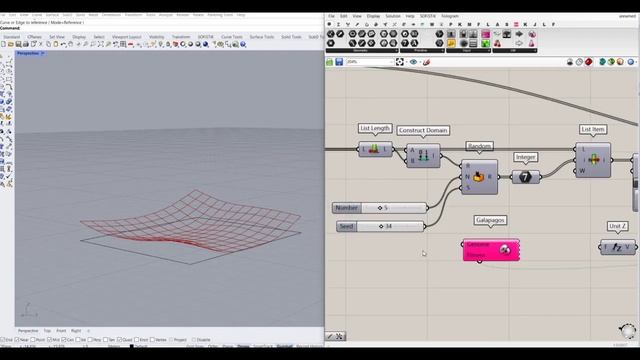Select the Unit Z component

(618, 247)
